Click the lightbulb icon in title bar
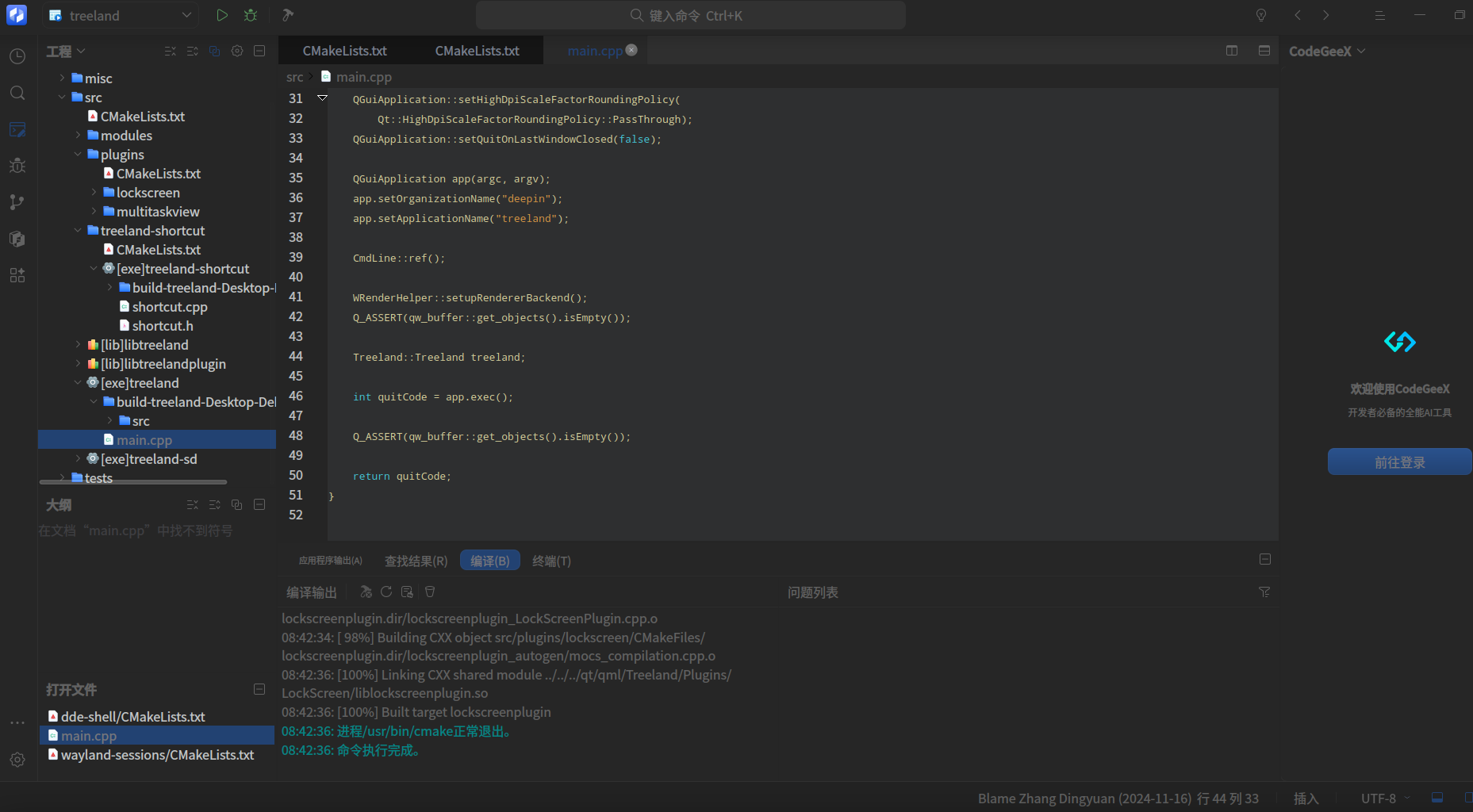1473x812 pixels. (1261, 15)
